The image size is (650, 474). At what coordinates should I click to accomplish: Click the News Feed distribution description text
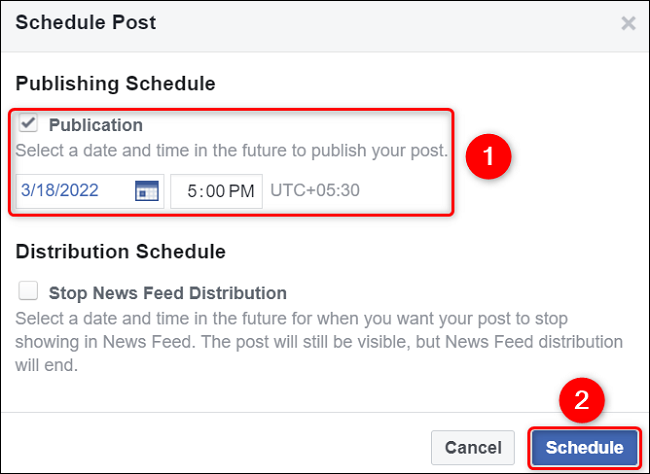coord(319,342)
